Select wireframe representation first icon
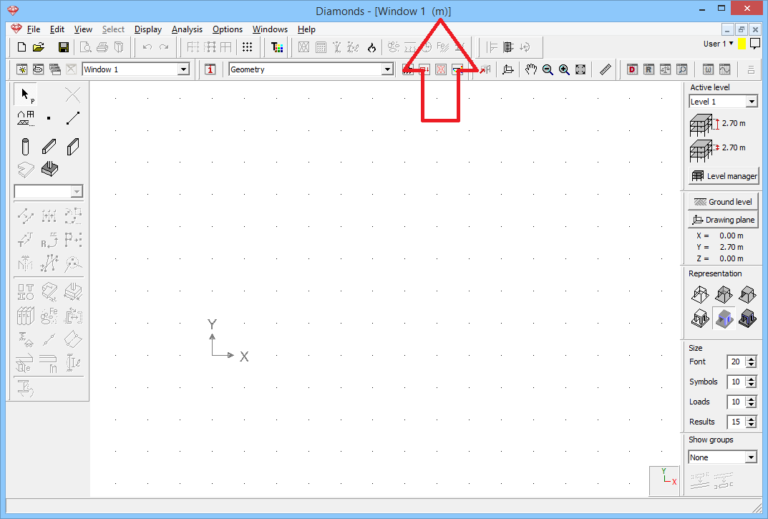Viewport: 768px width, 519px height. (700, 294)
